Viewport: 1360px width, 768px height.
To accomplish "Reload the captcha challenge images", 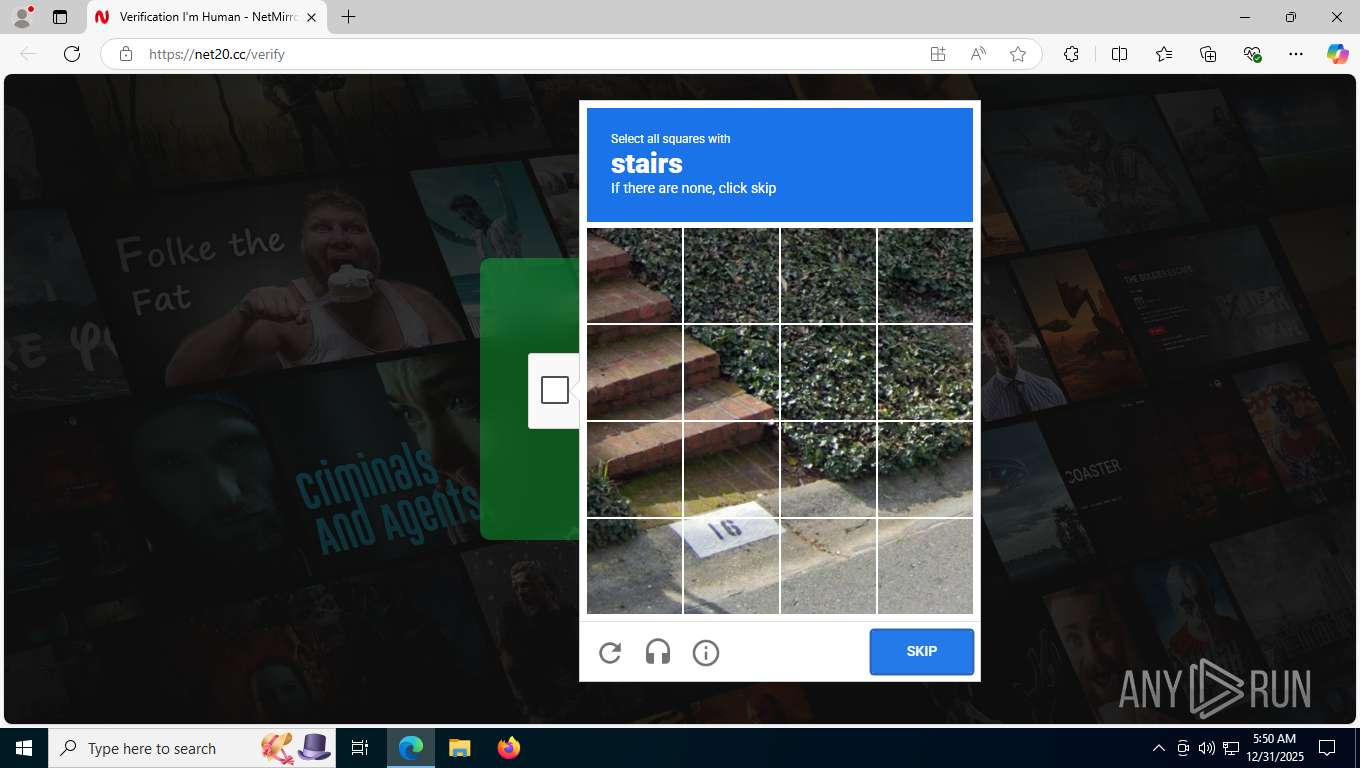I will tap(610, 653).
